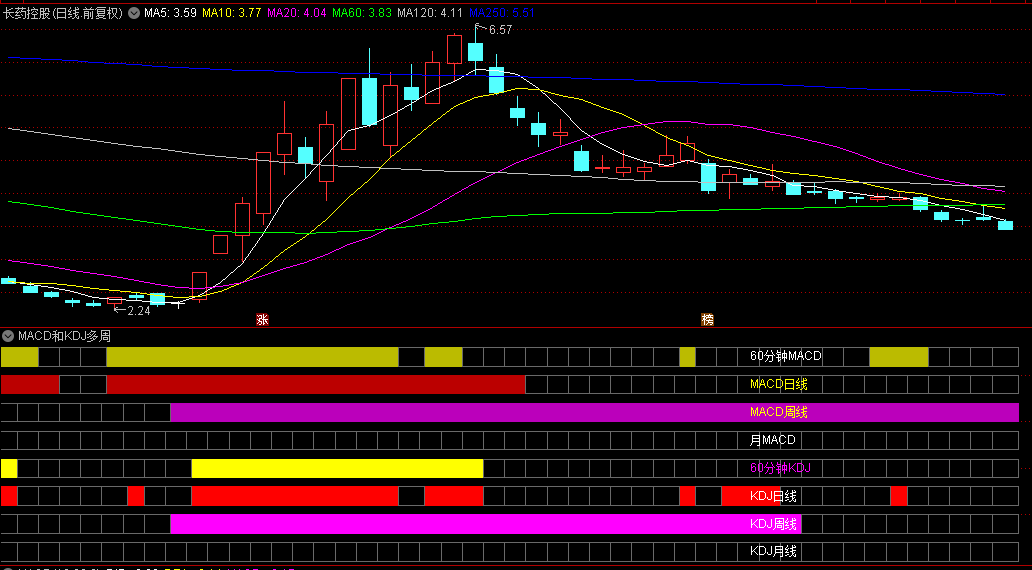Click the MA10: 3.77 indicator value
Screen dimensions: 1032x570
(x=232, y=13)
